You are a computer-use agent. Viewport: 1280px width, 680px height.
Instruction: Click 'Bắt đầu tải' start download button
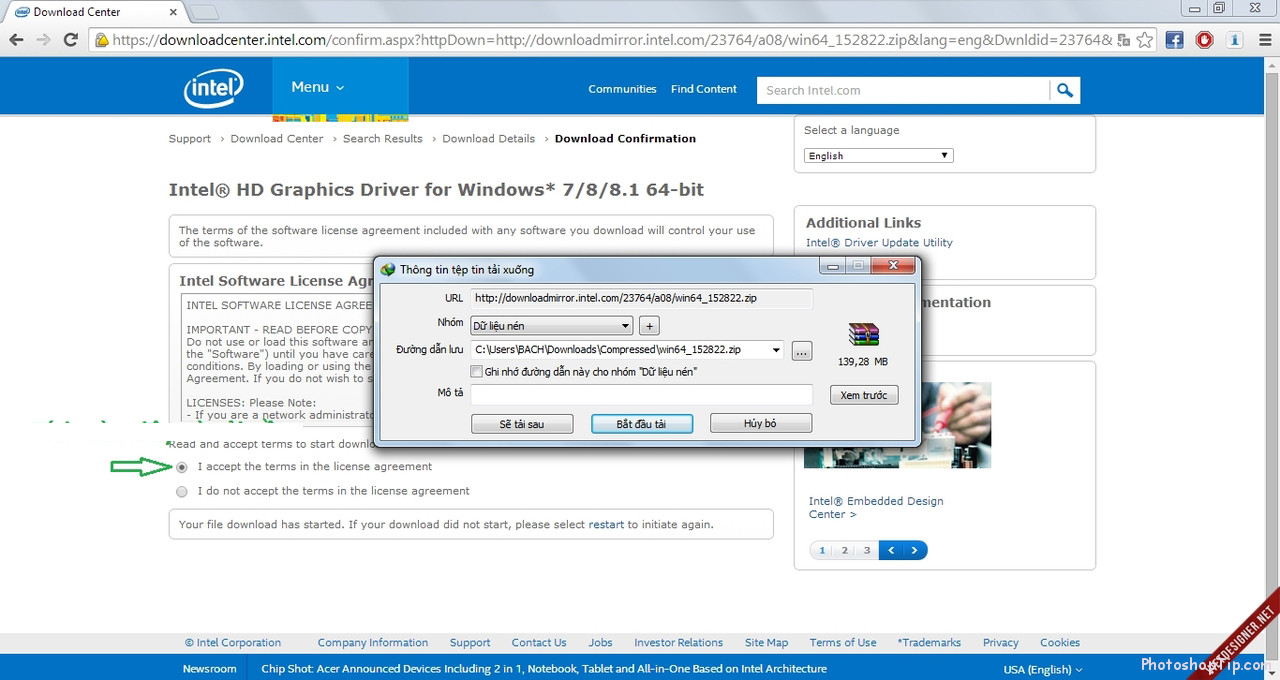[641, 424]
